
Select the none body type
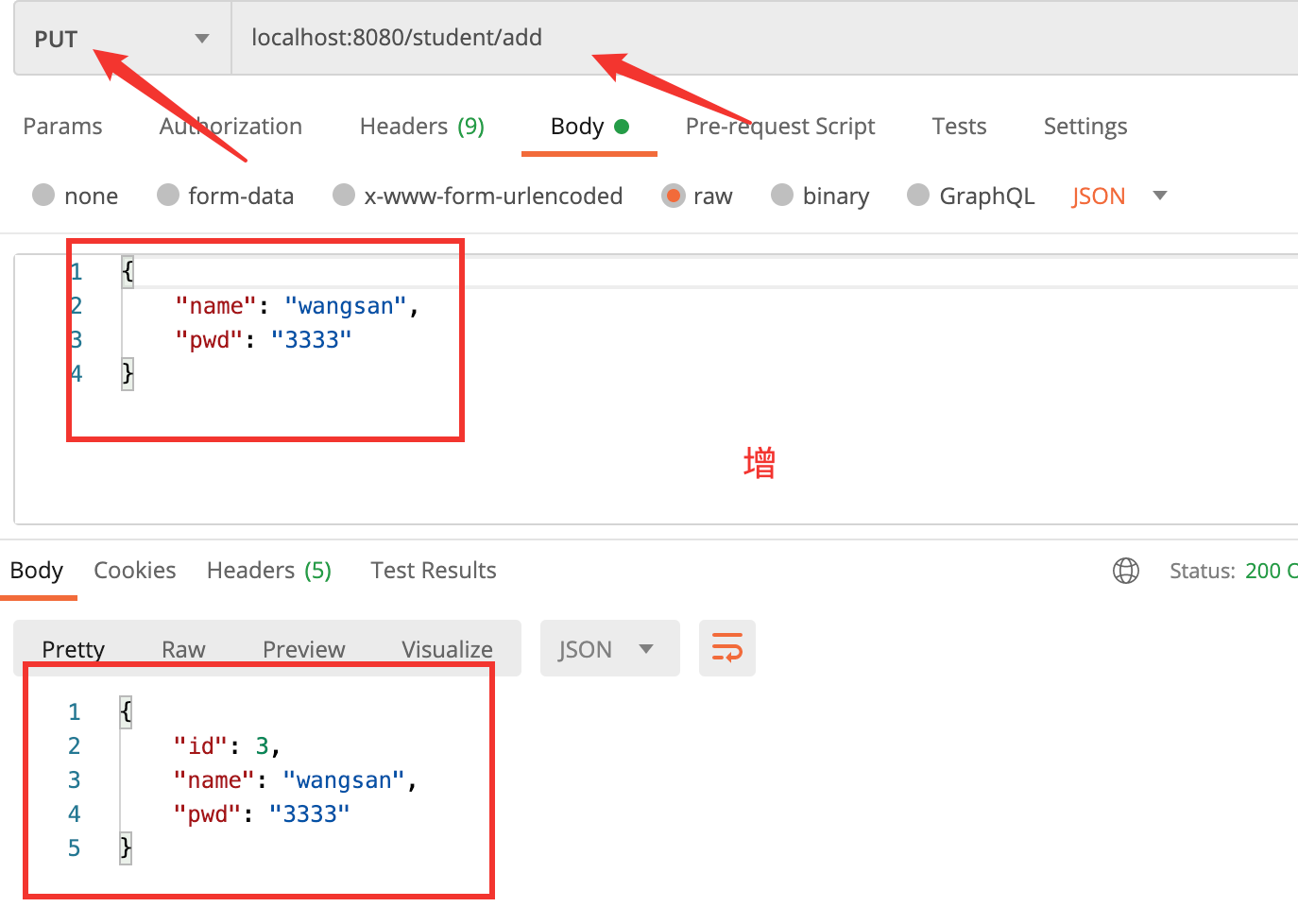point(43,195)
